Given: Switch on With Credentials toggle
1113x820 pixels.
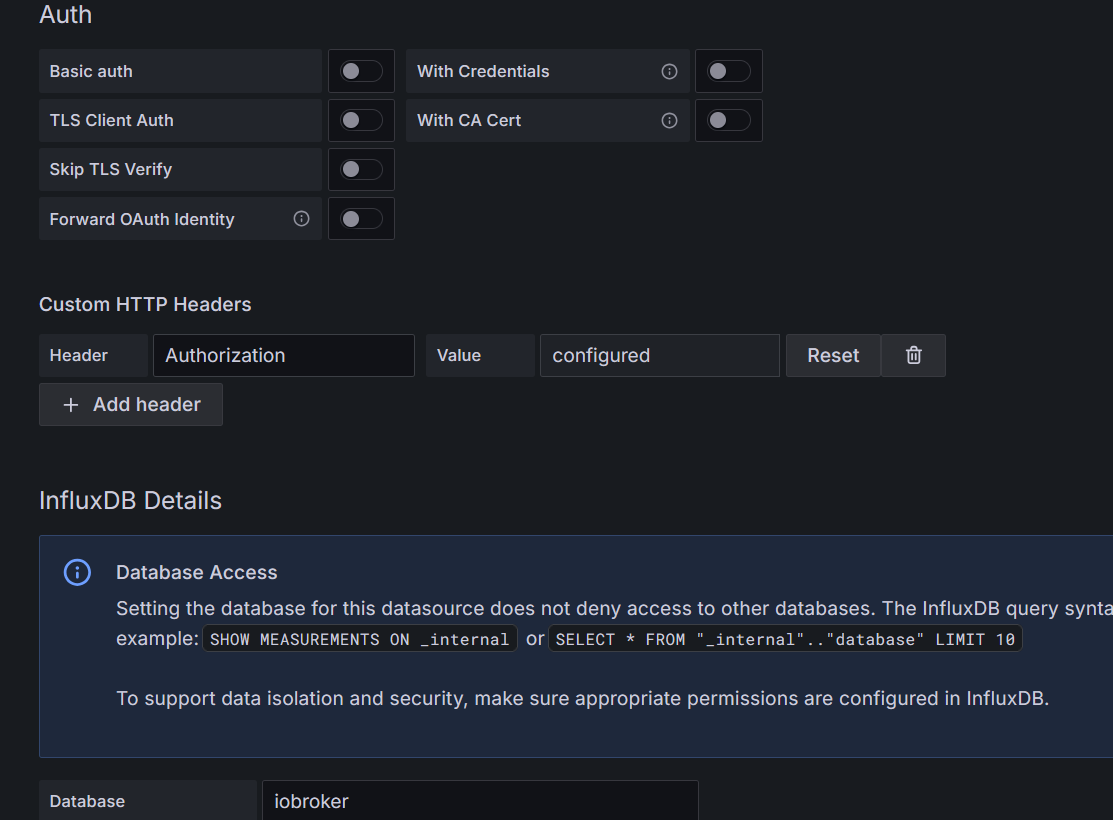Looking at the screenshot, I should click(728, 71).
